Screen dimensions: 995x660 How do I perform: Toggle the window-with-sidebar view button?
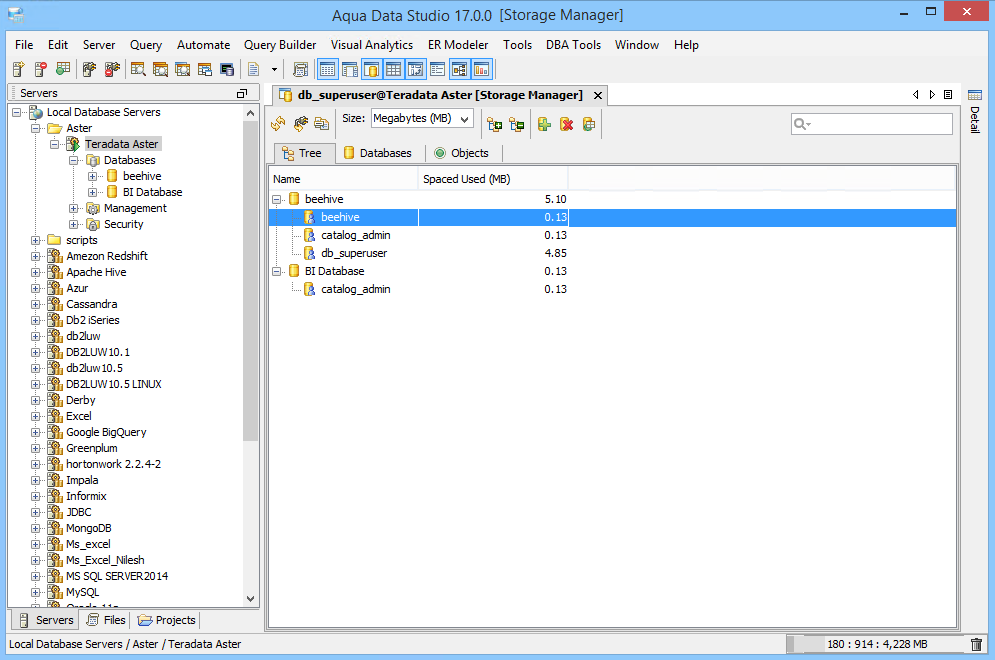tap(350, 69)
